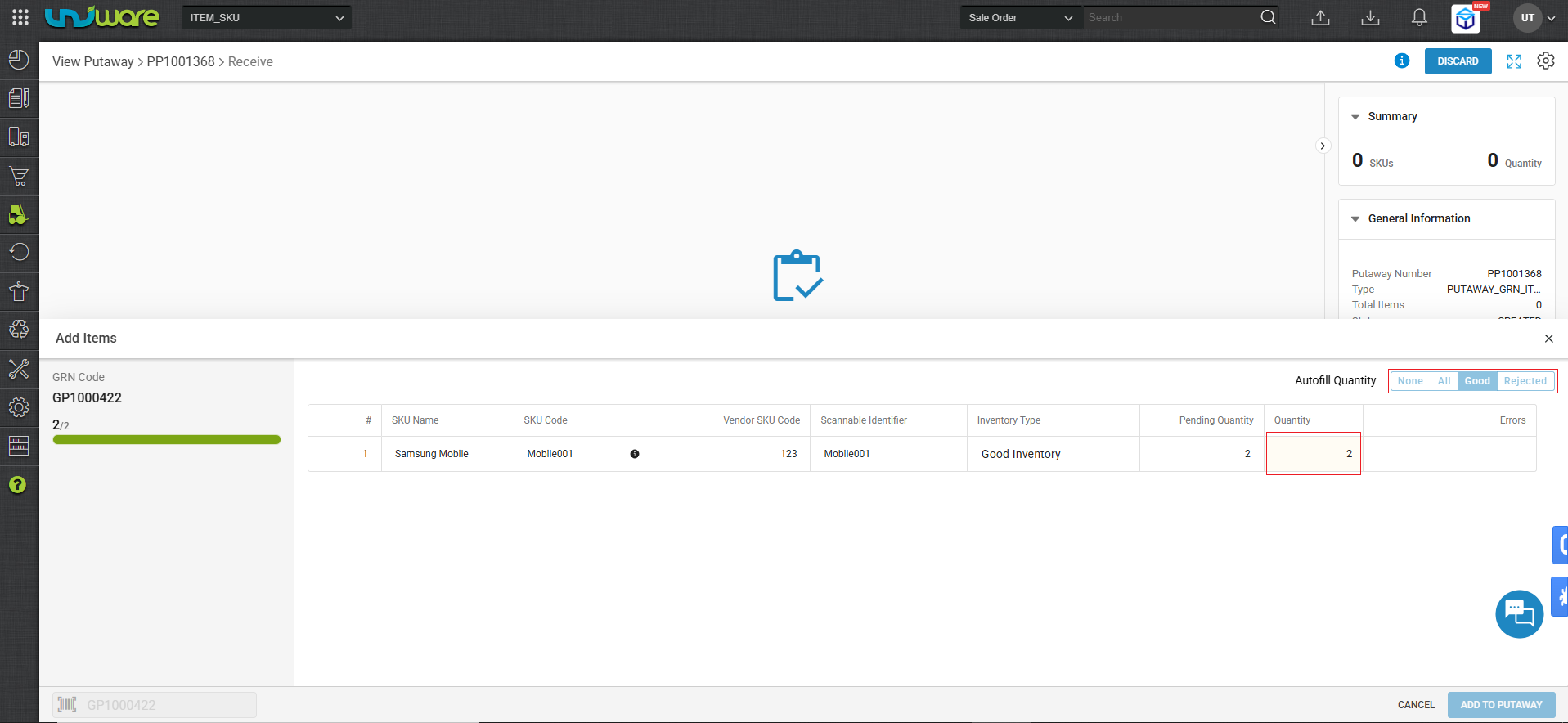Open the UT user account menu
1568x723 pixels.
pyautogui.click(x=1534, y=18)
